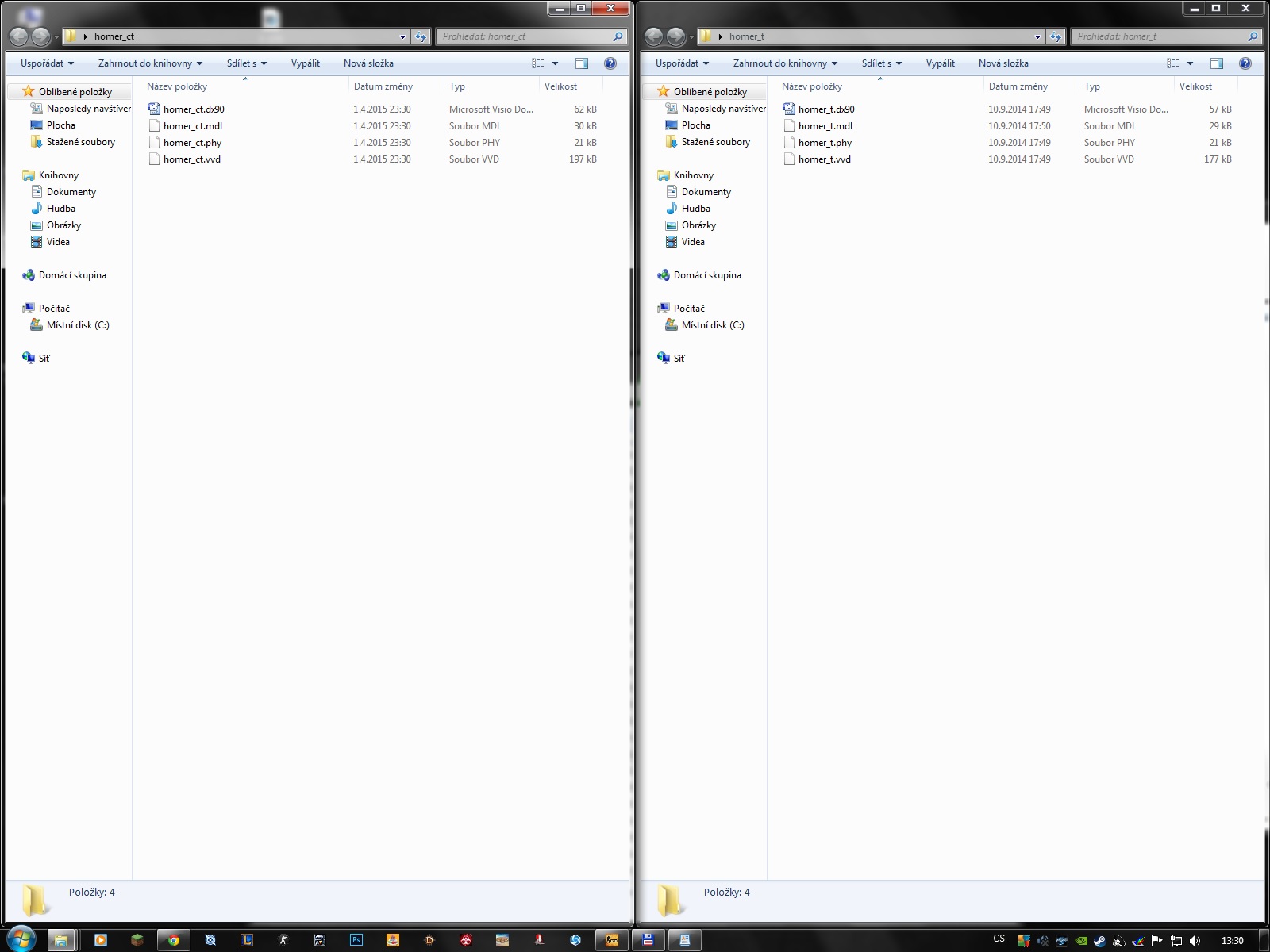Open NVIDIA tray icon
The height and width of the screenshot is (952, 1270).
(1080, 941)
